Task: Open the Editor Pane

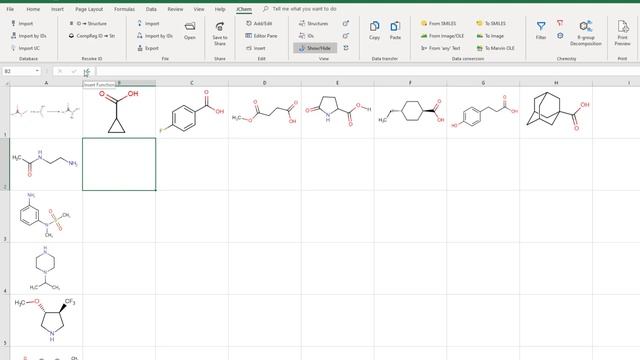Action: pyautogui.click(x=261, y=36)
